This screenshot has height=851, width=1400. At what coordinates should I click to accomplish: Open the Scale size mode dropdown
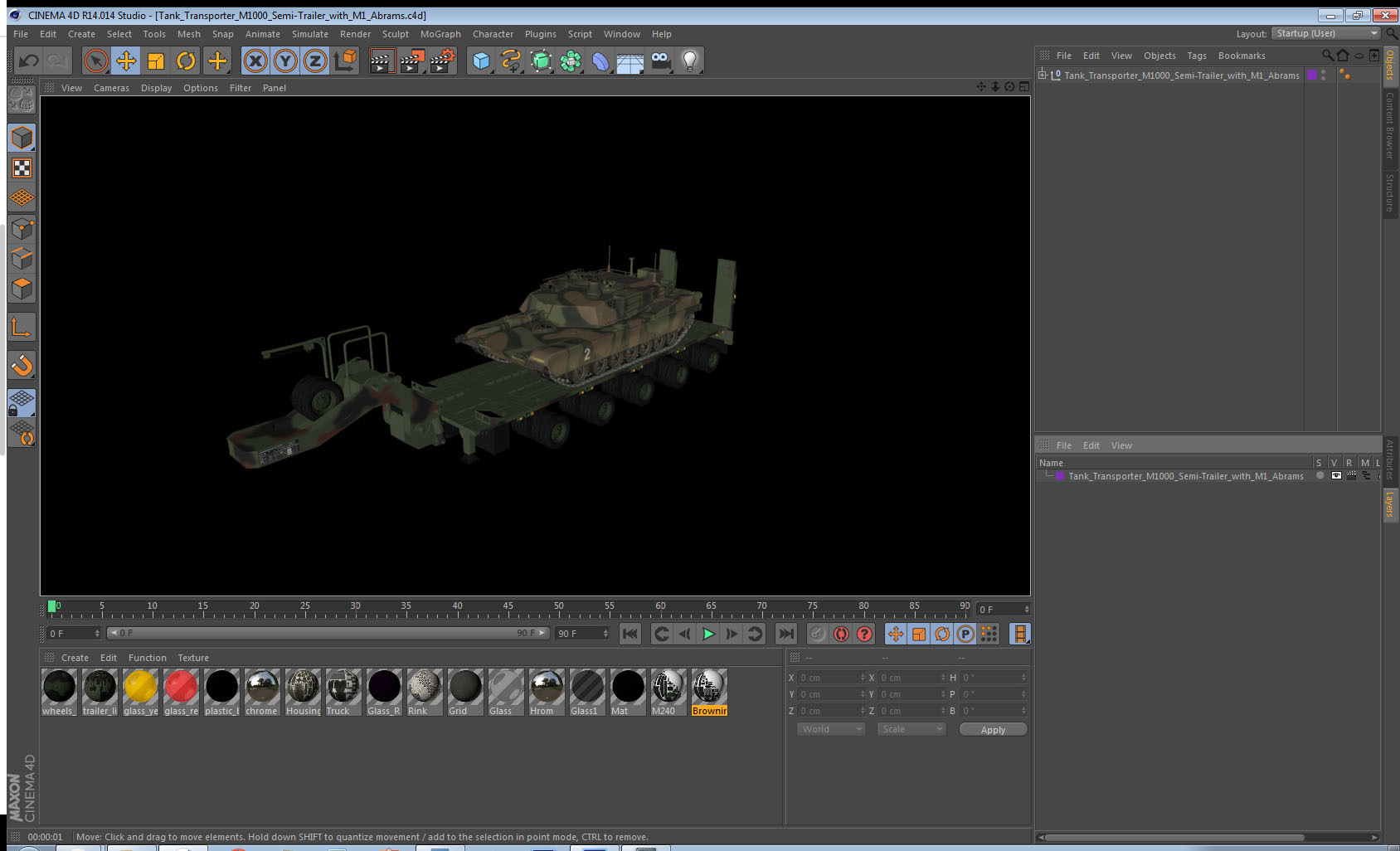(x=911, y=729)
